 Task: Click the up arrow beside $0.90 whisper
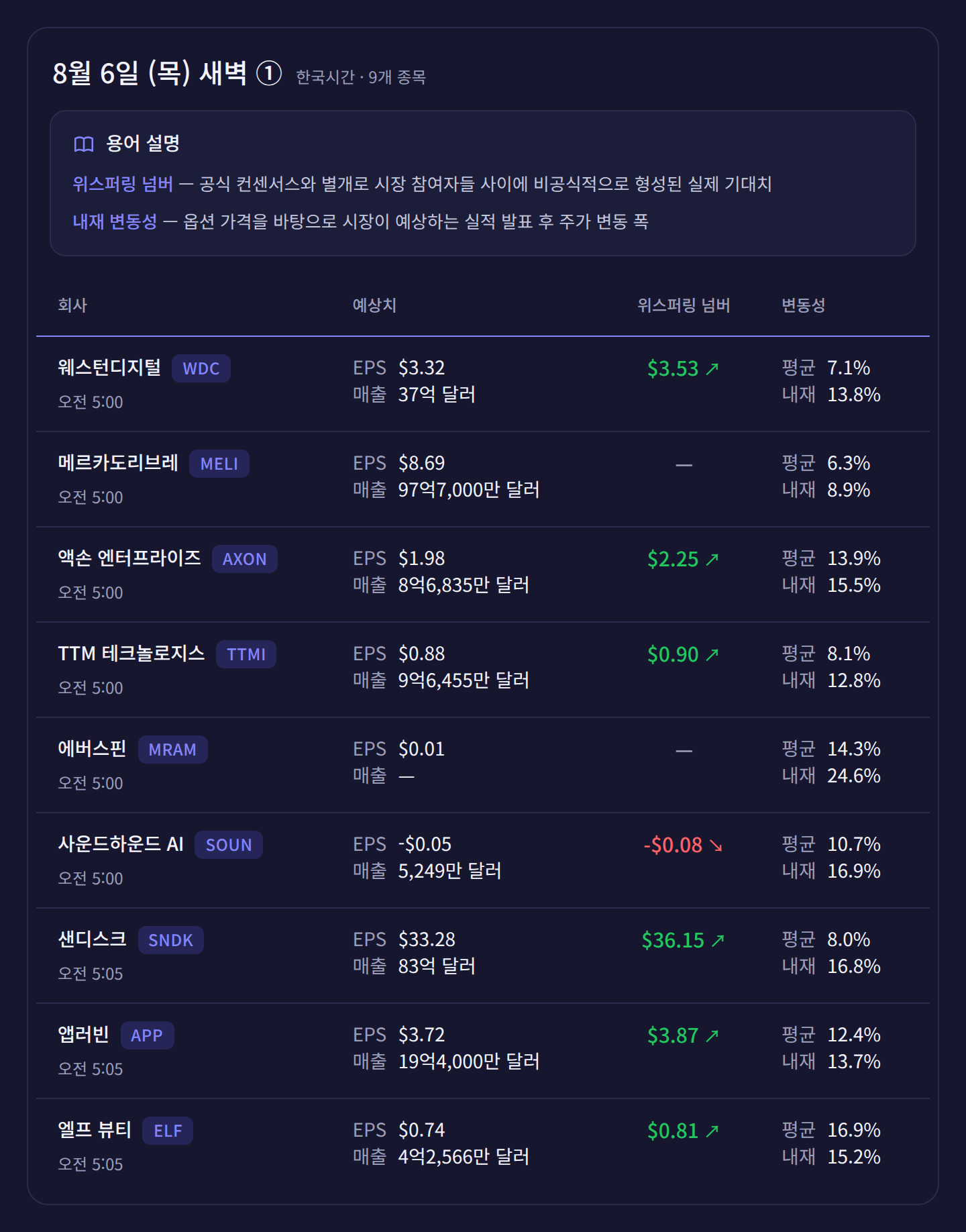[712, 654]
